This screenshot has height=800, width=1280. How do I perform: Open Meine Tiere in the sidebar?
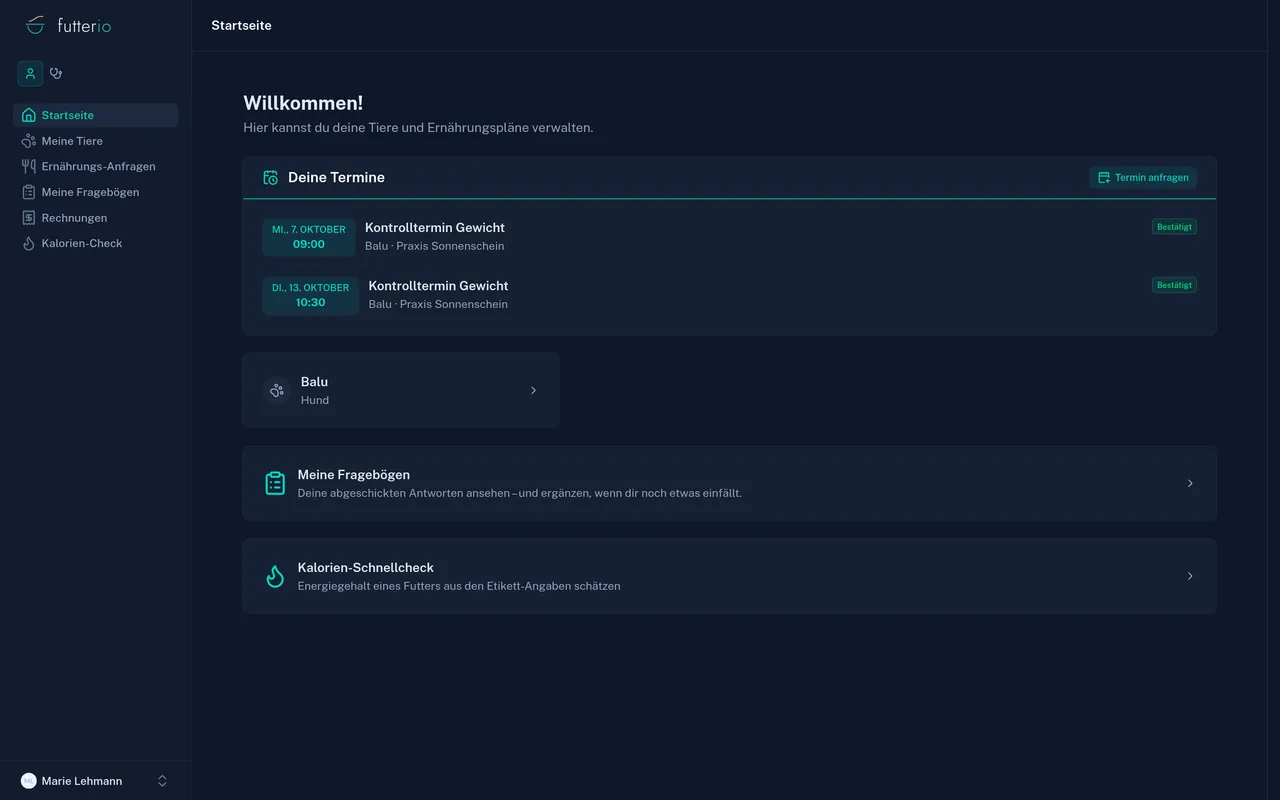96,141
